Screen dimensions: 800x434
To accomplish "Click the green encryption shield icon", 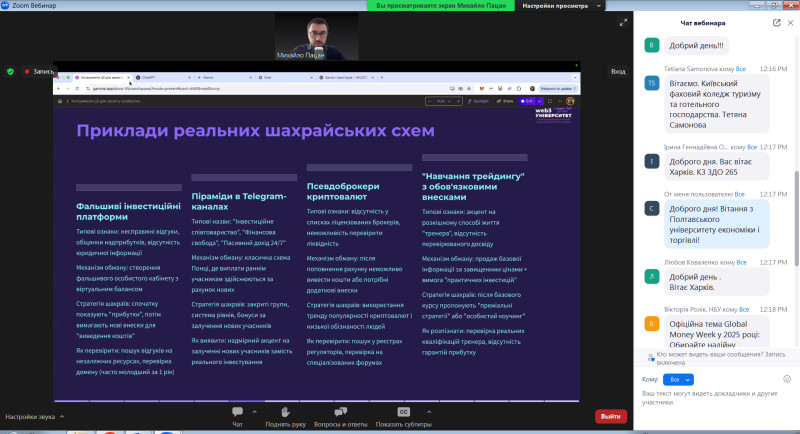I will (10, 71).
